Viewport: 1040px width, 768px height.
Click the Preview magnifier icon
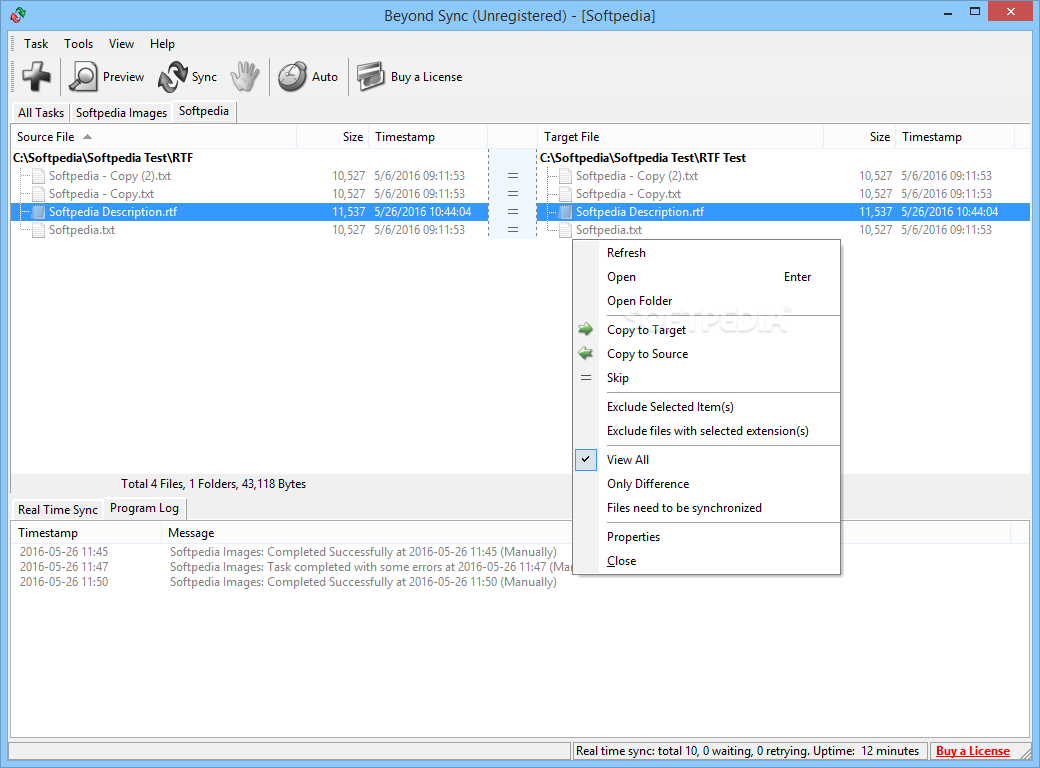point(84,77)
